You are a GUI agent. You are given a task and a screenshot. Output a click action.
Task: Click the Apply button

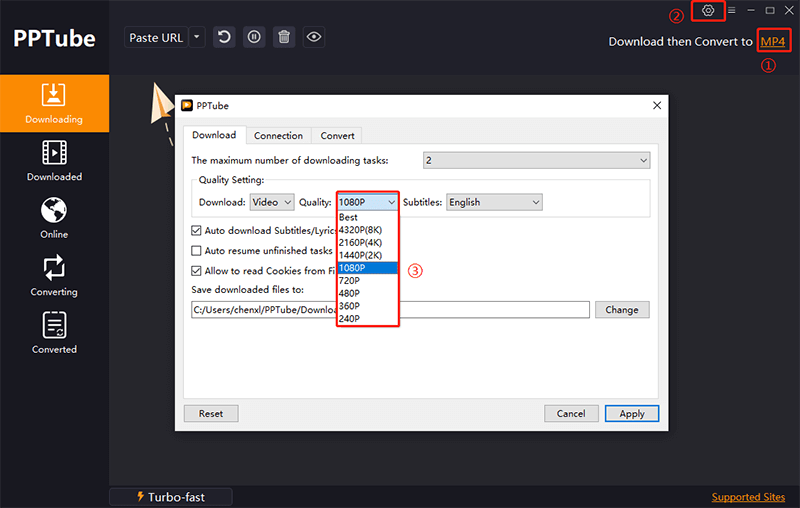[x=632, y=414]
